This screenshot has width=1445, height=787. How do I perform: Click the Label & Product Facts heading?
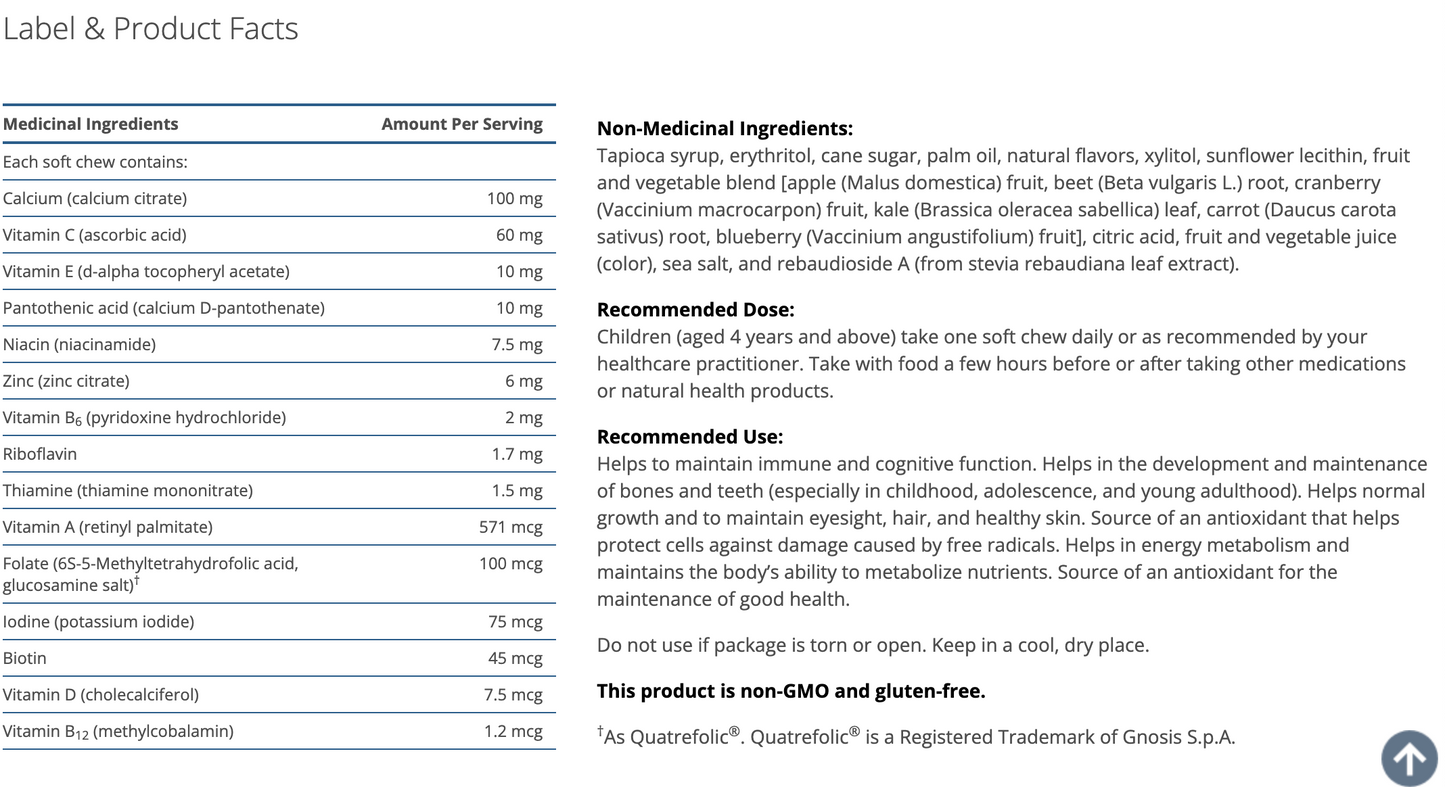pos(150,29)
